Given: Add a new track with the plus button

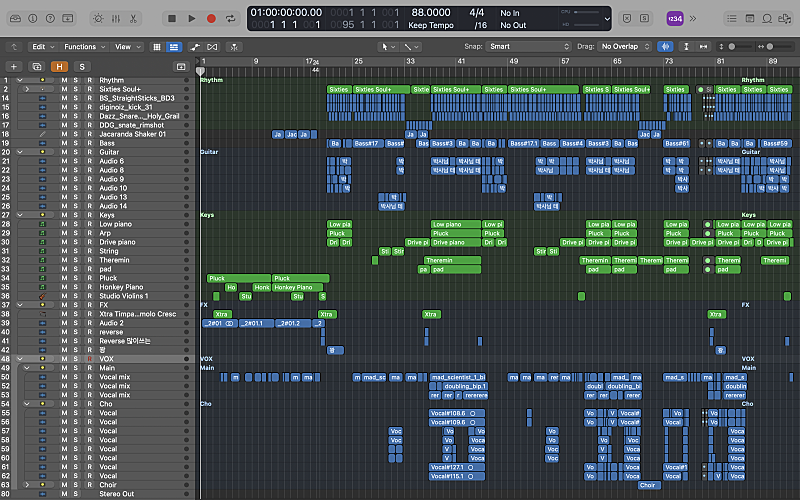Looking at the screenshot, I should coord(15,66).
